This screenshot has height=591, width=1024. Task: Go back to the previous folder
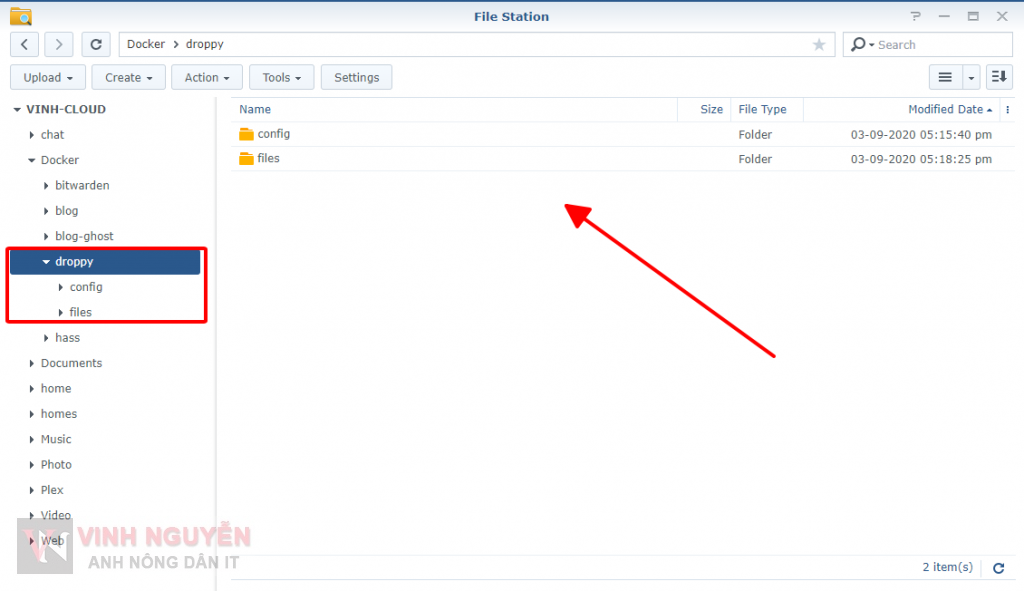pos(24,44)
